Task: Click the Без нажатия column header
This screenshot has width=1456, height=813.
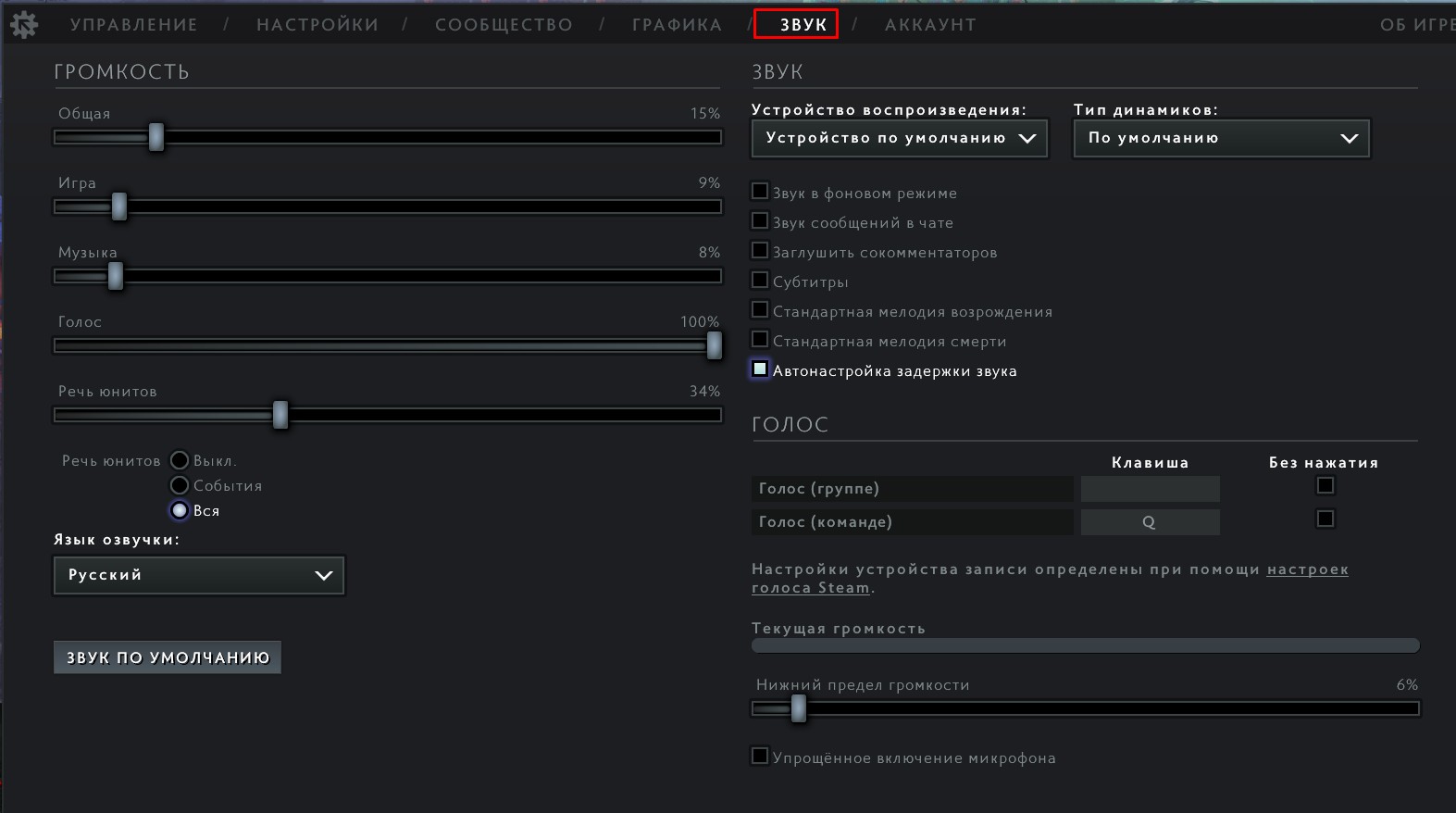Action: [x=1324, y=462]
